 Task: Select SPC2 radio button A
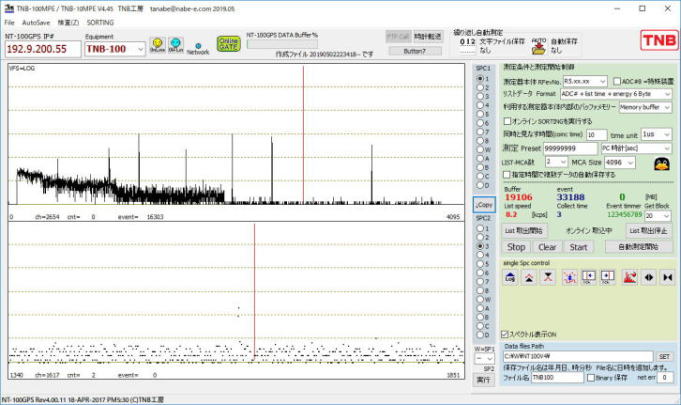(480, 308)
